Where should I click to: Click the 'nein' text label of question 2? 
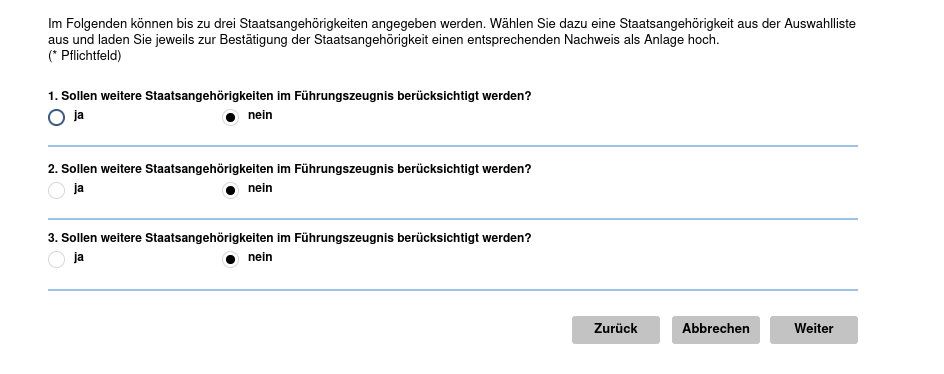(260, 189)
